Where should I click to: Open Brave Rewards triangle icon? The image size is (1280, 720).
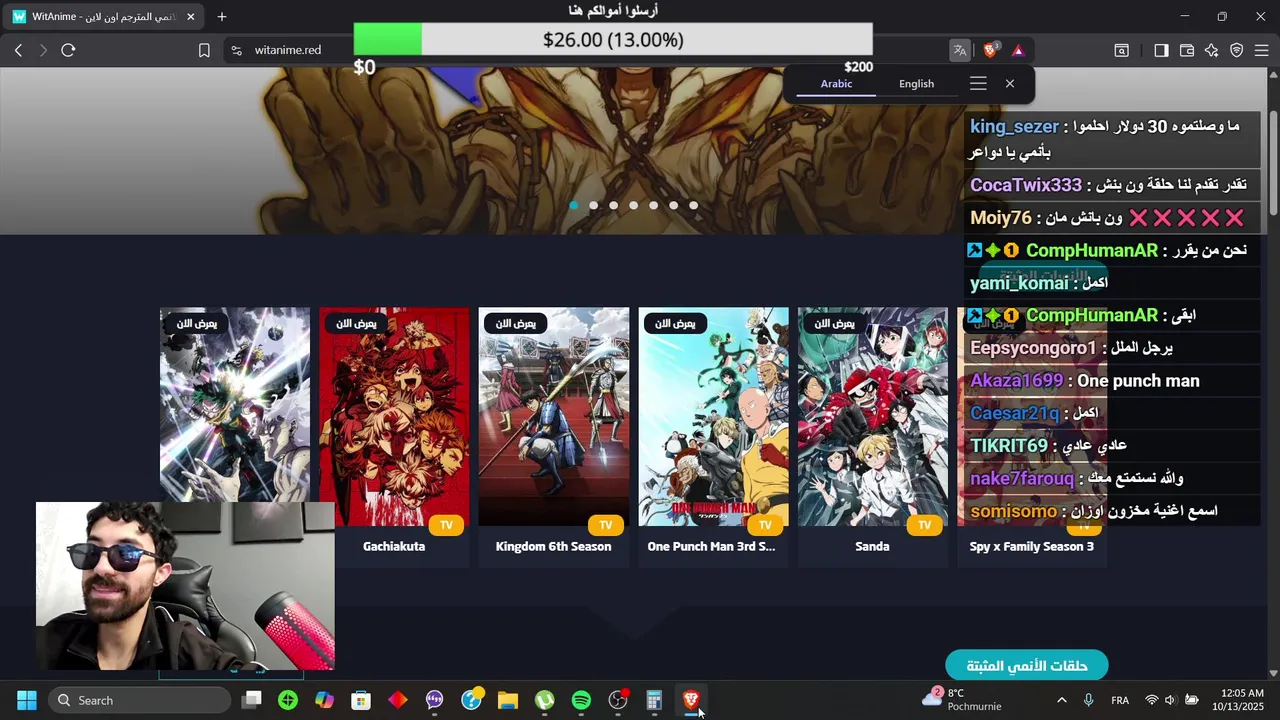pos(1018,50)
